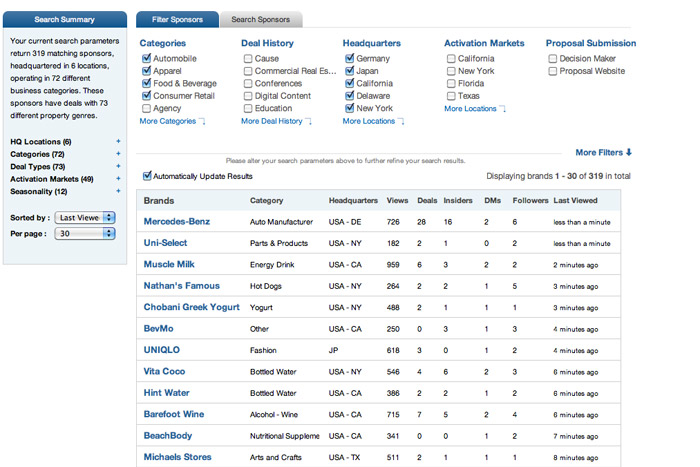Sort by Deals column header

click(x=427, y=200)
